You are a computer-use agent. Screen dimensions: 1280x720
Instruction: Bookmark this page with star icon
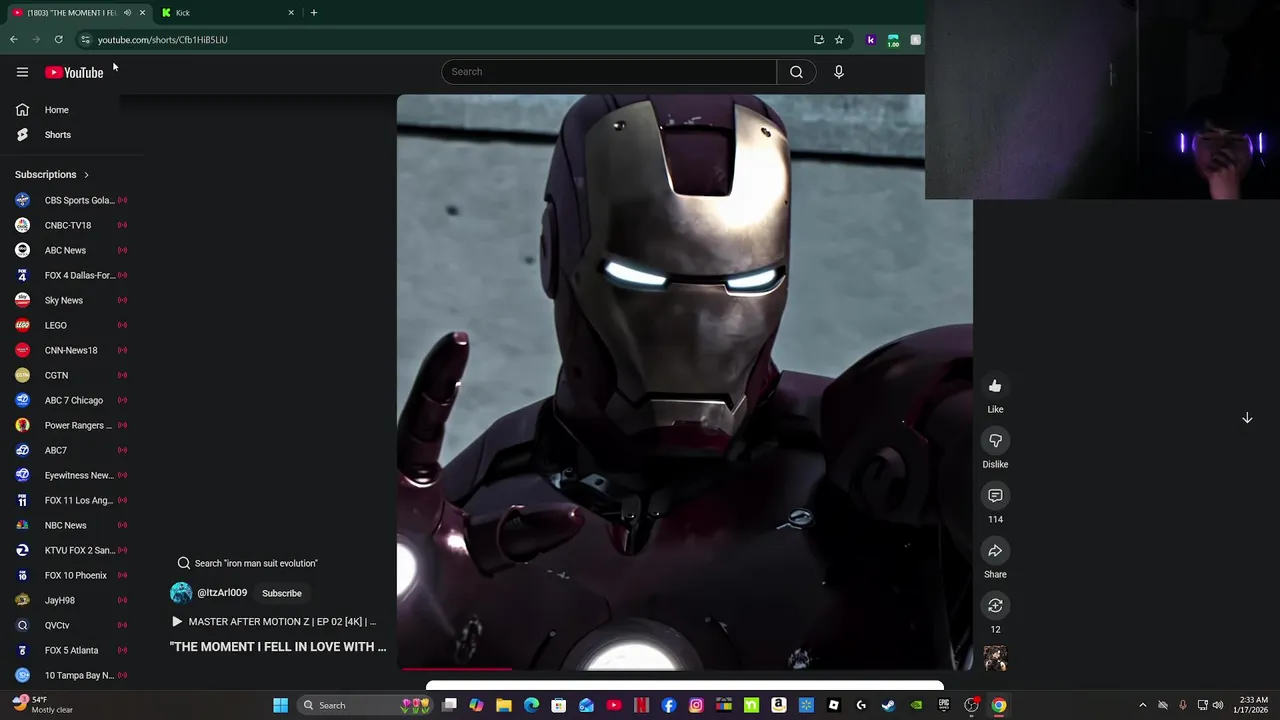click(839, 40)
